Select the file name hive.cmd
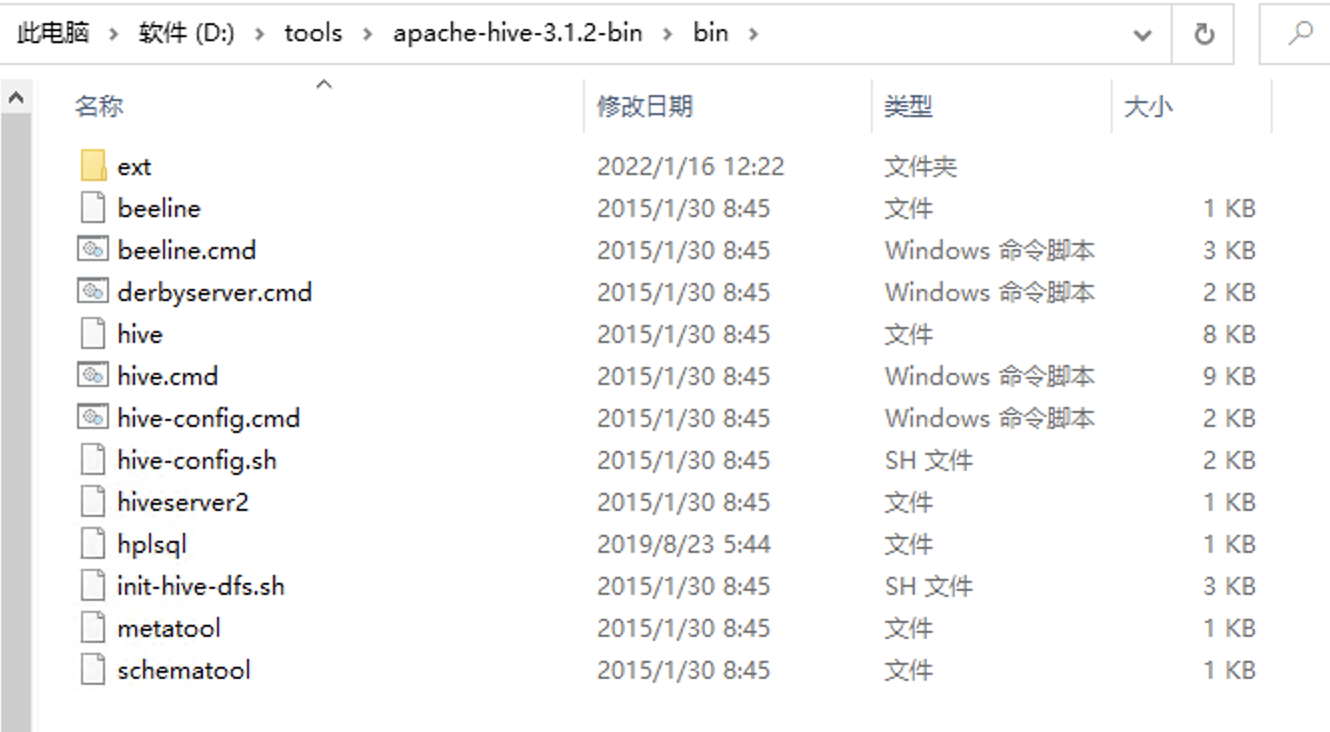The height and width of the screenshot is (732, 1330). [x=167, y=376]
